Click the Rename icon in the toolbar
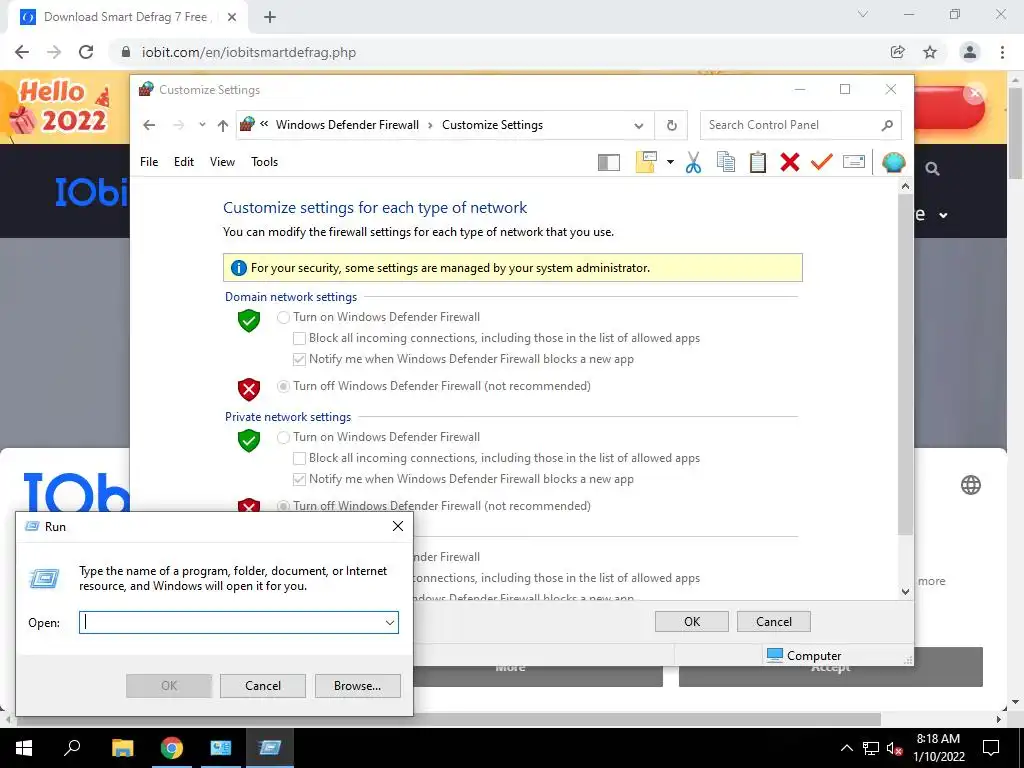 click(854, 162)
